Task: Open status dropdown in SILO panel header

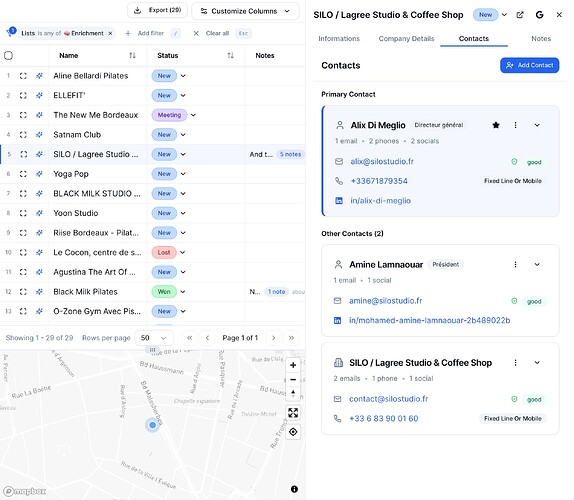Action: (x=504, y=15)
